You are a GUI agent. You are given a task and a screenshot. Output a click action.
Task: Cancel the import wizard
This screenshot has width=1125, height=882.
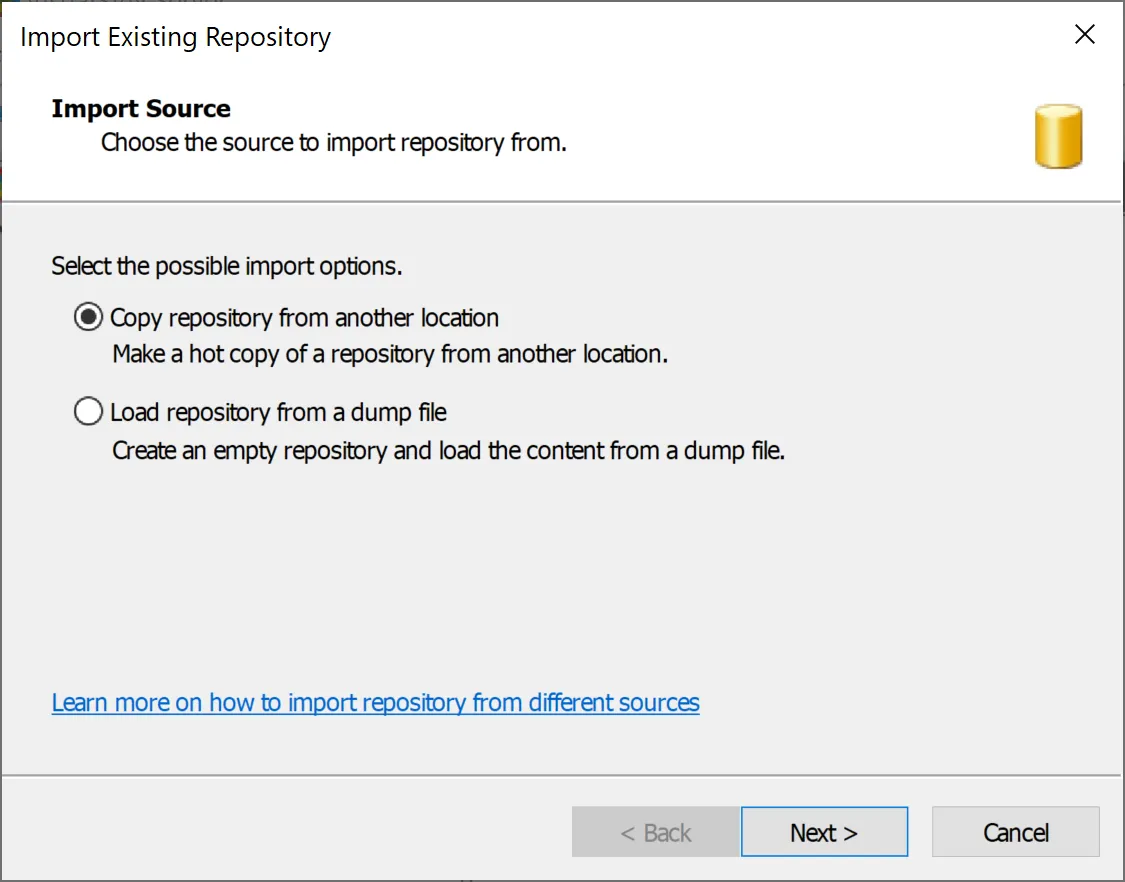[1015, 832]
